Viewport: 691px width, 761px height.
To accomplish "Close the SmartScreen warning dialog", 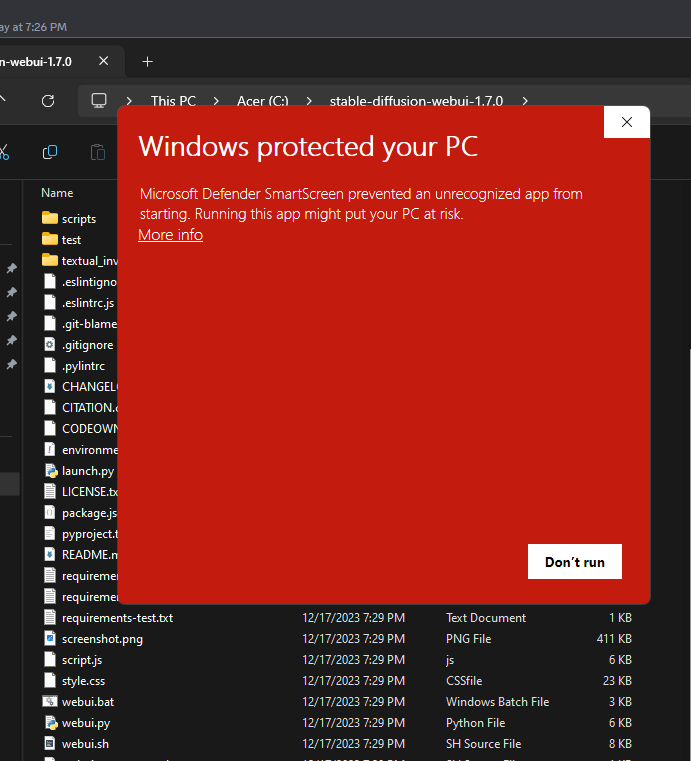I will click(x=626, y=122).
